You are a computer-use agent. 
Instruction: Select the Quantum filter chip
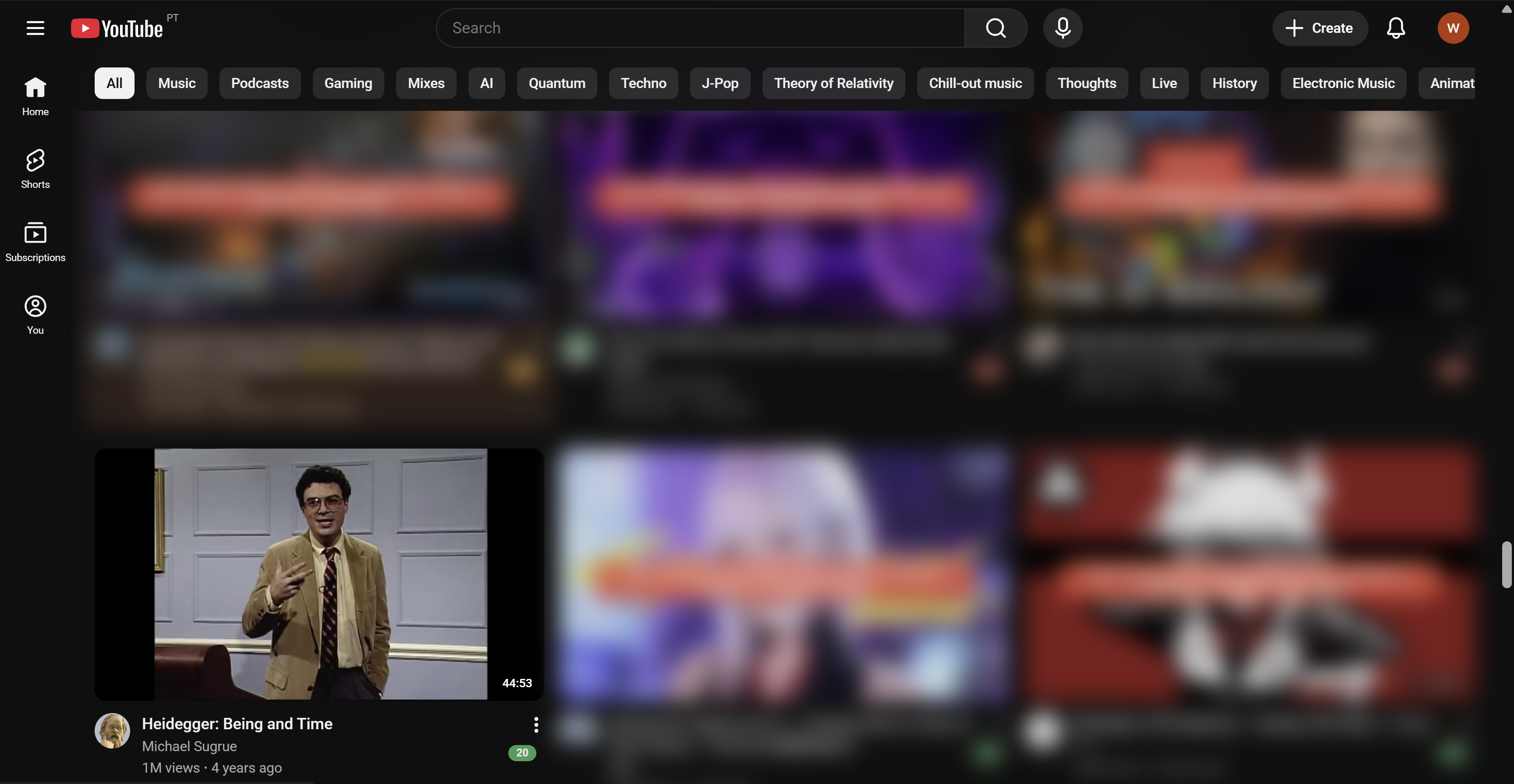coord(556,83)
